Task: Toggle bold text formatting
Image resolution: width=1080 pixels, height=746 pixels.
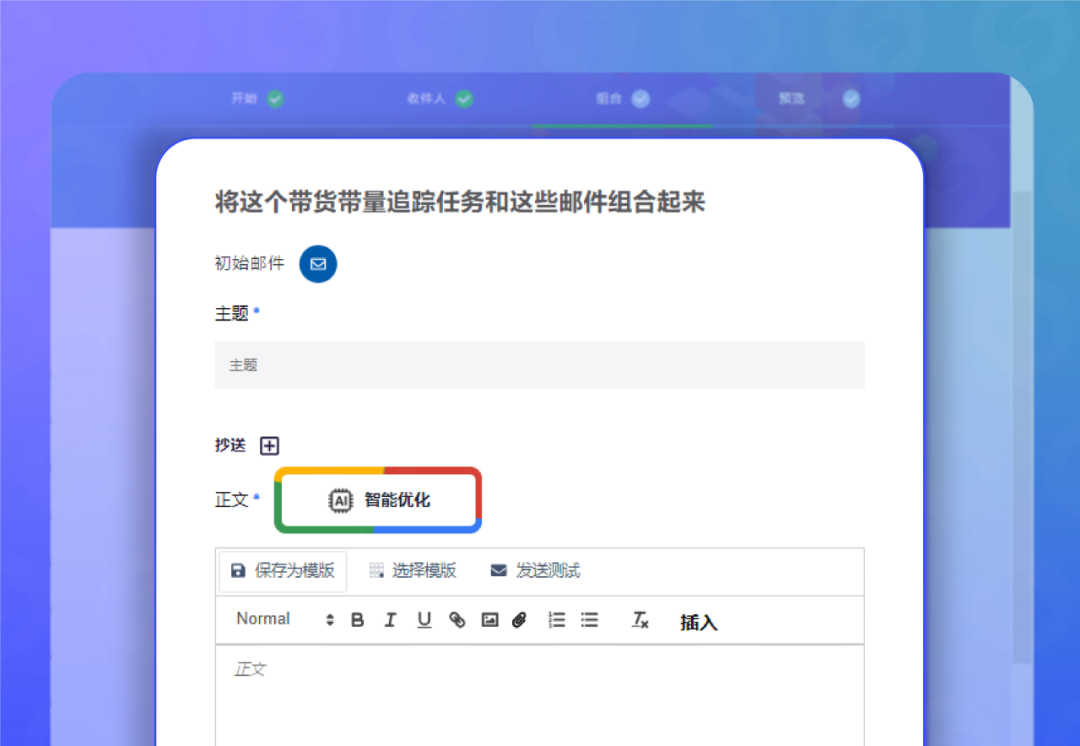Action: (357, 620)
